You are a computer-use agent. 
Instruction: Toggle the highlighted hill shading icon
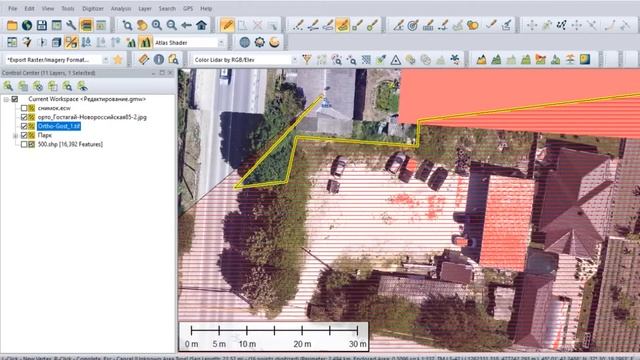[x=145, y=42]
